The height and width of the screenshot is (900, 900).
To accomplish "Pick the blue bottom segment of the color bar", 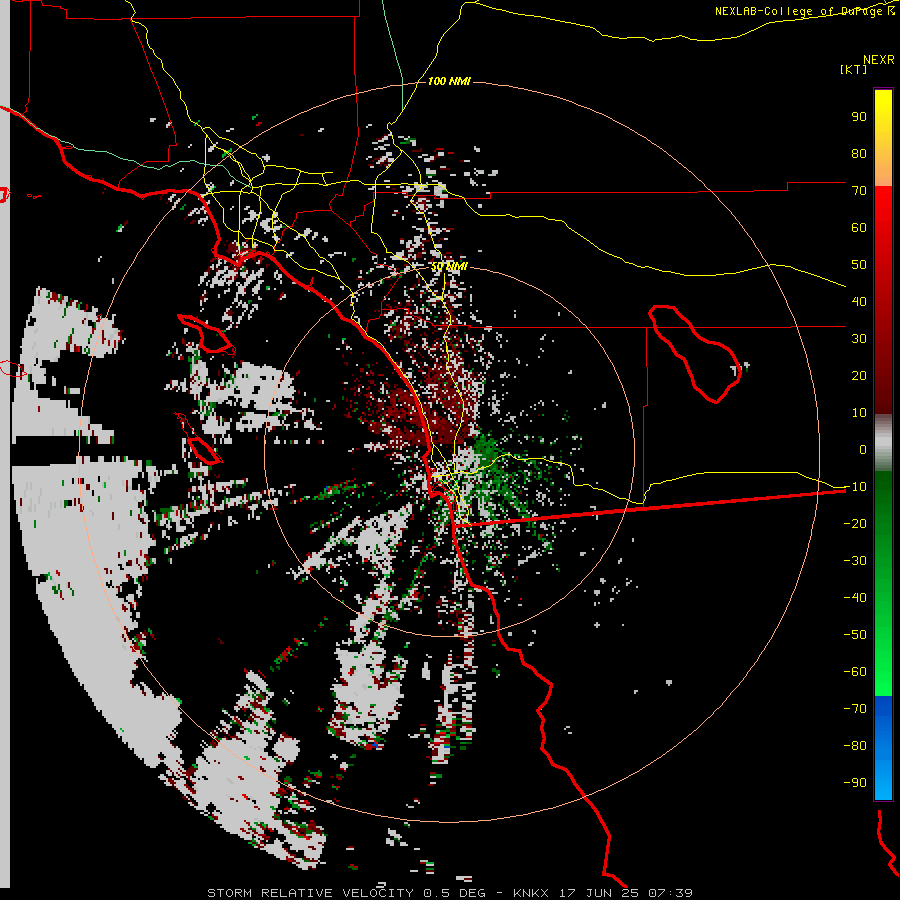I will click(x=883, y=747).
